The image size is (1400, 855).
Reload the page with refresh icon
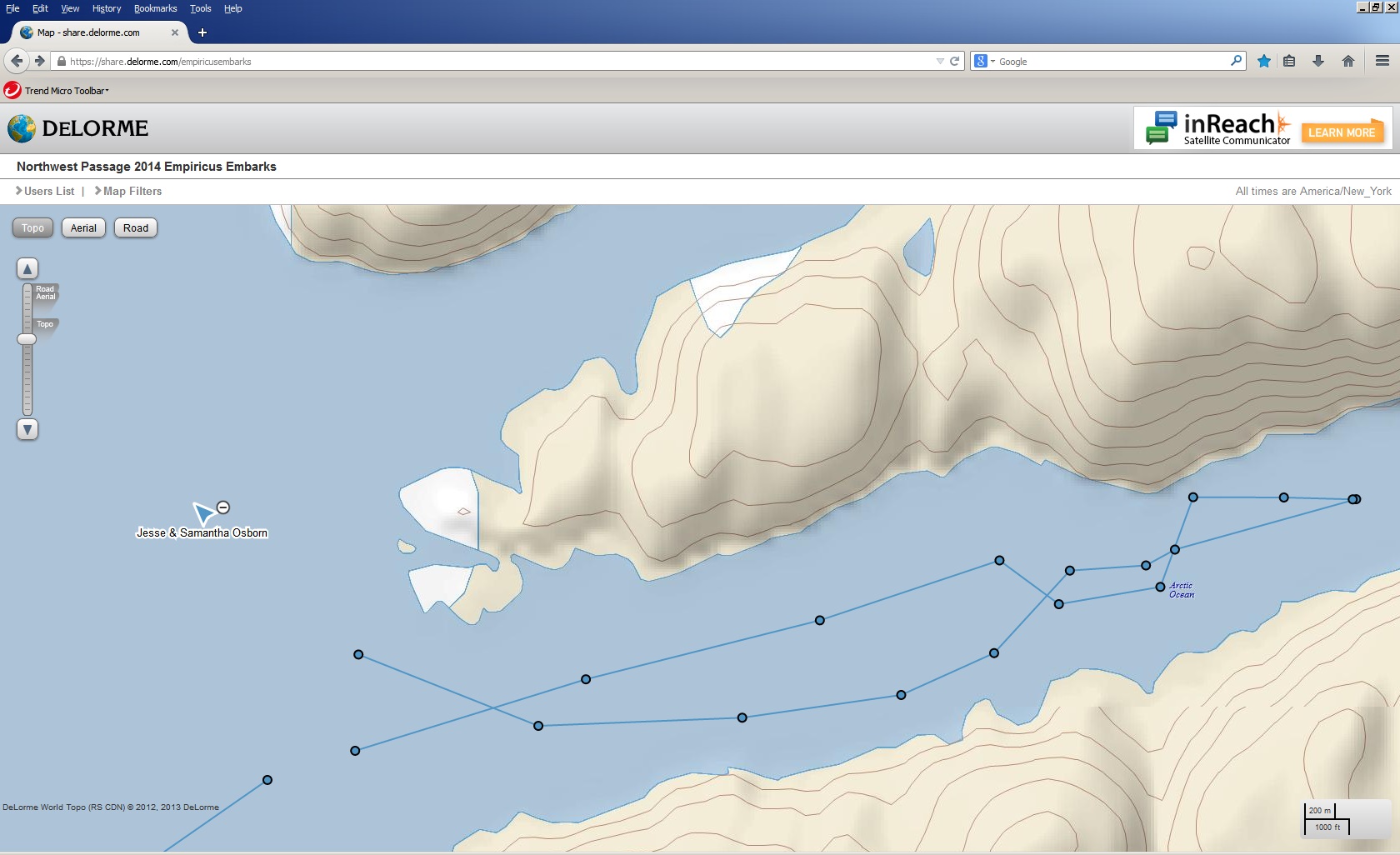(x=955, y=61)
